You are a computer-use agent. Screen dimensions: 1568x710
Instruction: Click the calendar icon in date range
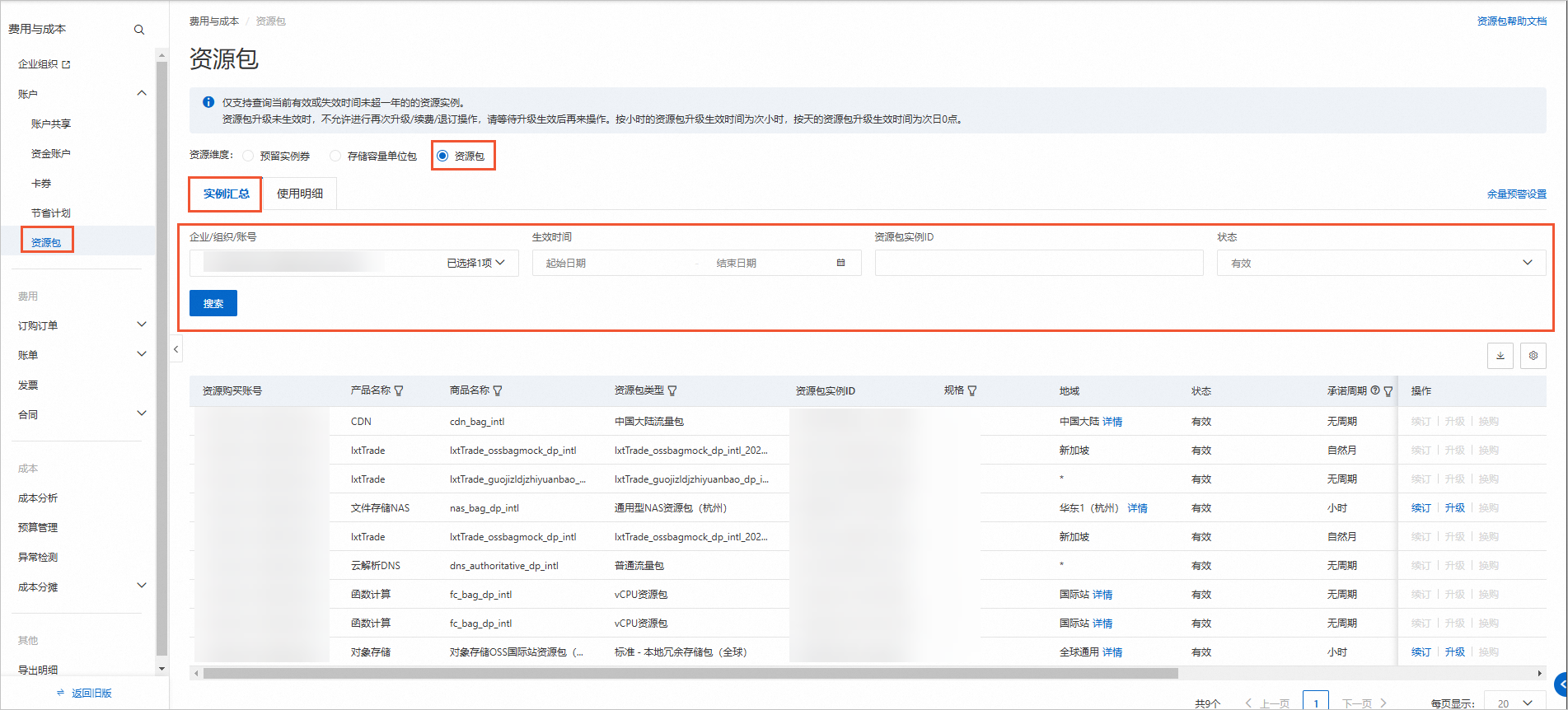[x=840, y=263]
